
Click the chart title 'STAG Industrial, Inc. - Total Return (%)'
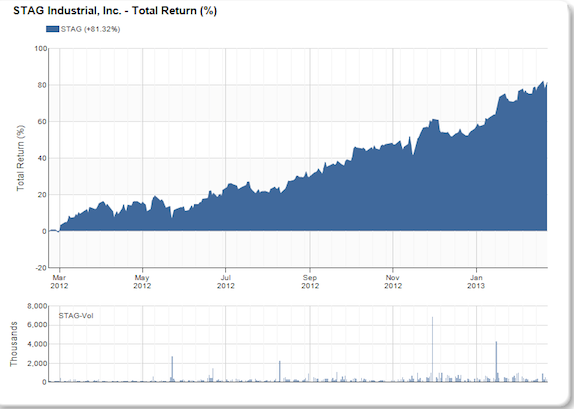point(115,11)
